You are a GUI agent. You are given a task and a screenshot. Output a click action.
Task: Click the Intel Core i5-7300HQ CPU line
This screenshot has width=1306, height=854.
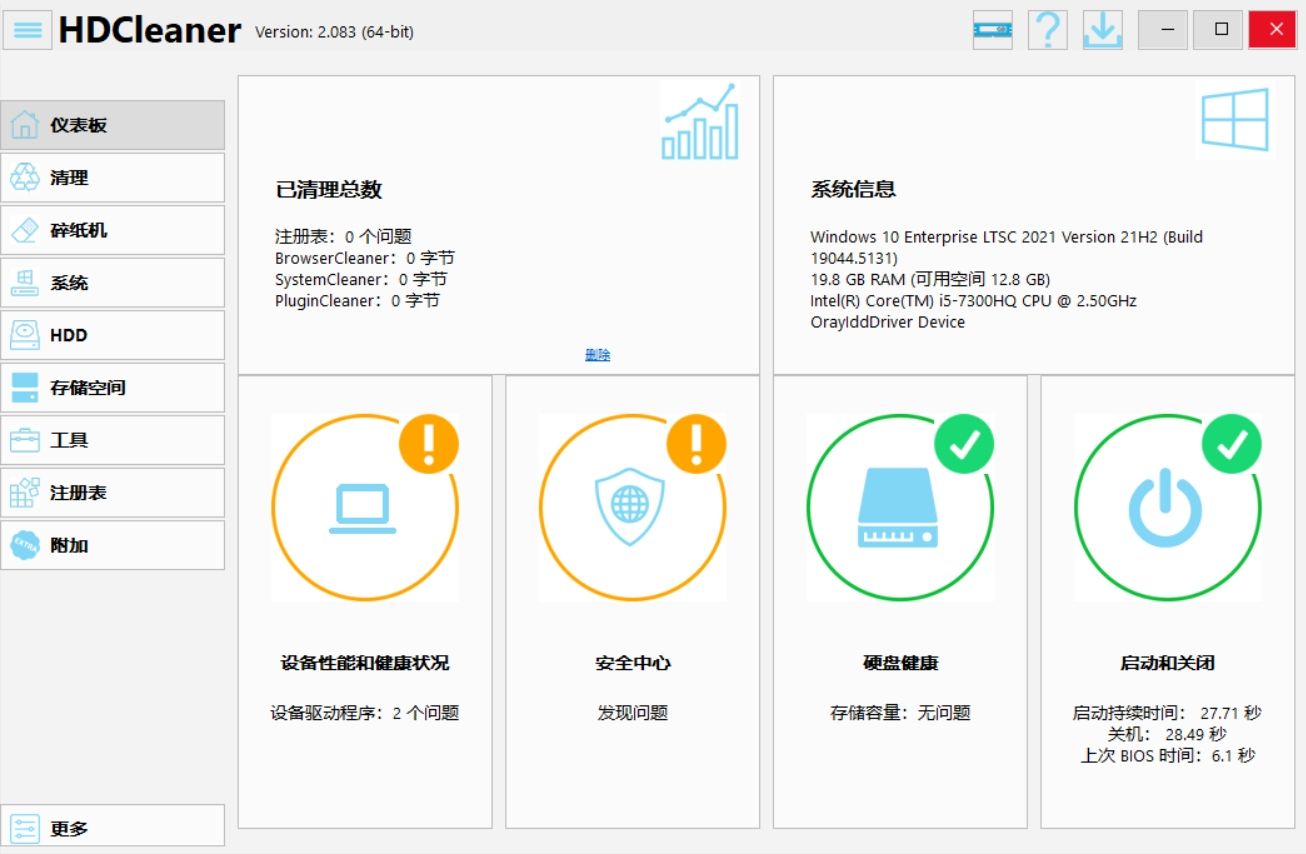click(x=973, y=301)
